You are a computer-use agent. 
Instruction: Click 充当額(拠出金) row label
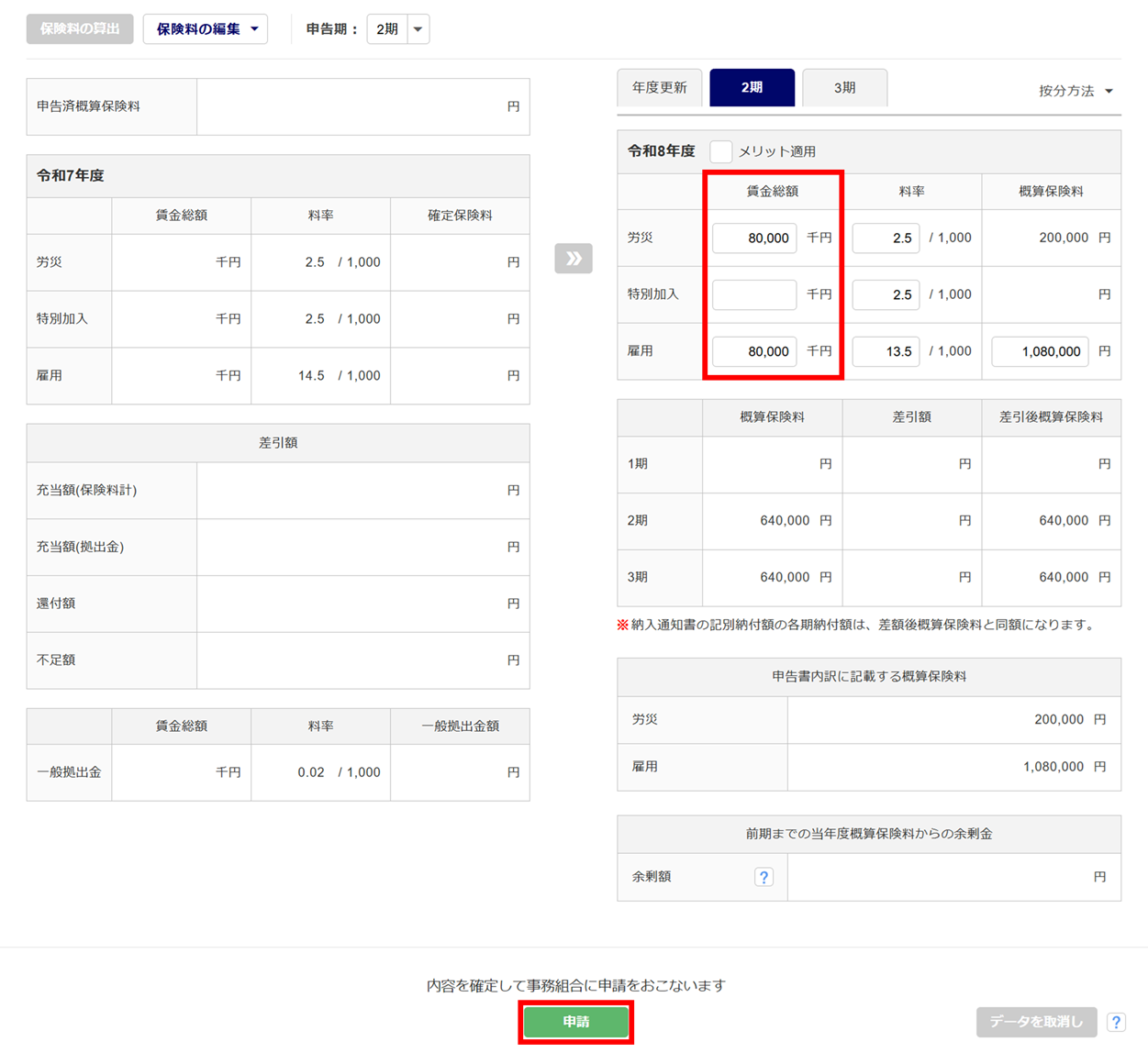coord(80,547)
